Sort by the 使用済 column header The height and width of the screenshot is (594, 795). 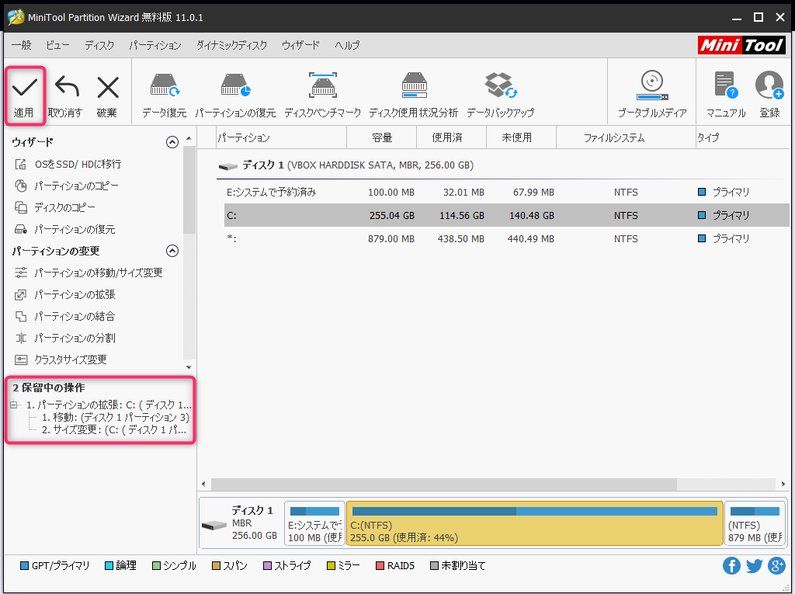pos(451,137)
